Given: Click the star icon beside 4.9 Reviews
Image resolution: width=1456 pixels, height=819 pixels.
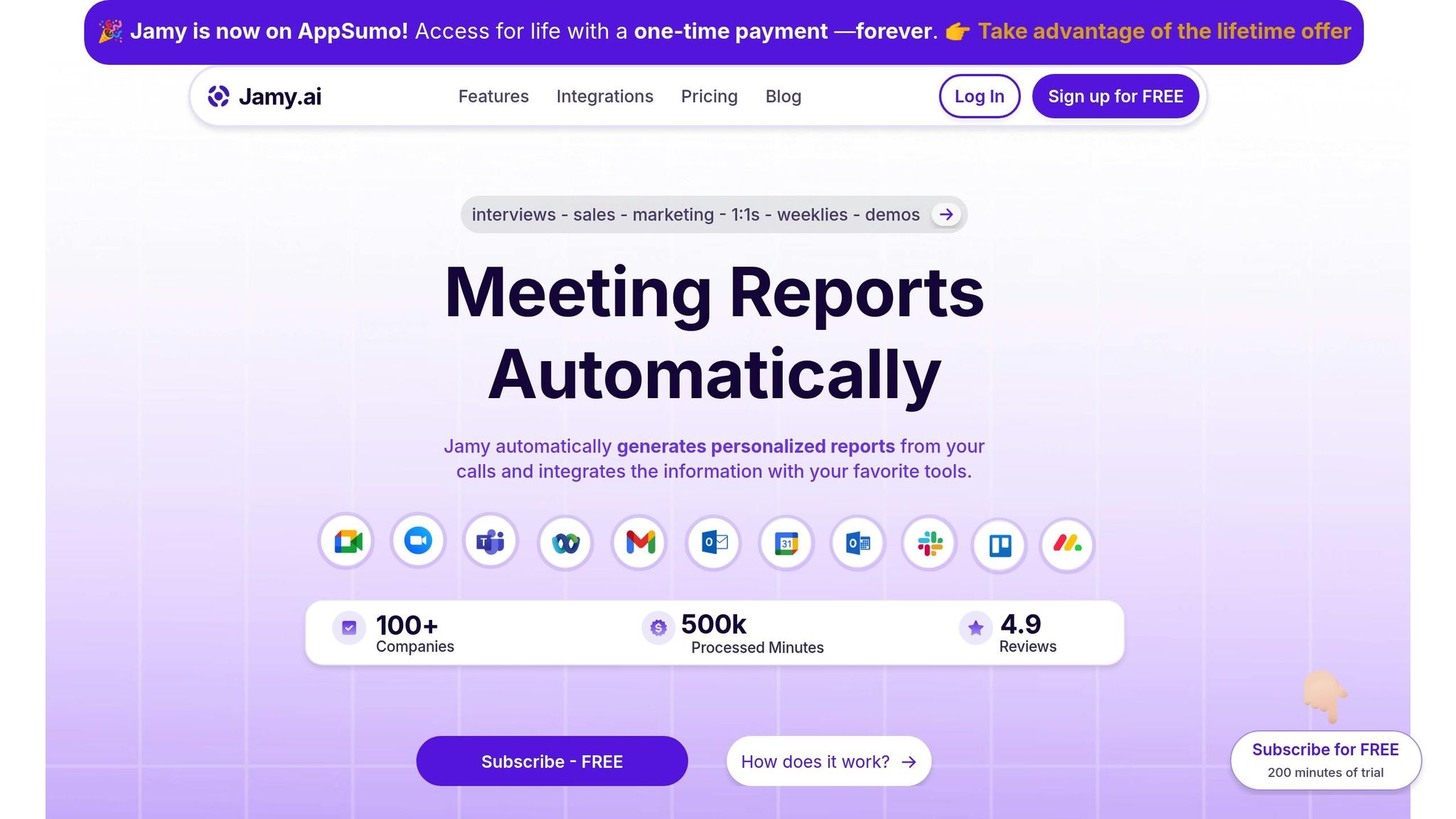Looking at the screenshot, I should click(975, 628).
